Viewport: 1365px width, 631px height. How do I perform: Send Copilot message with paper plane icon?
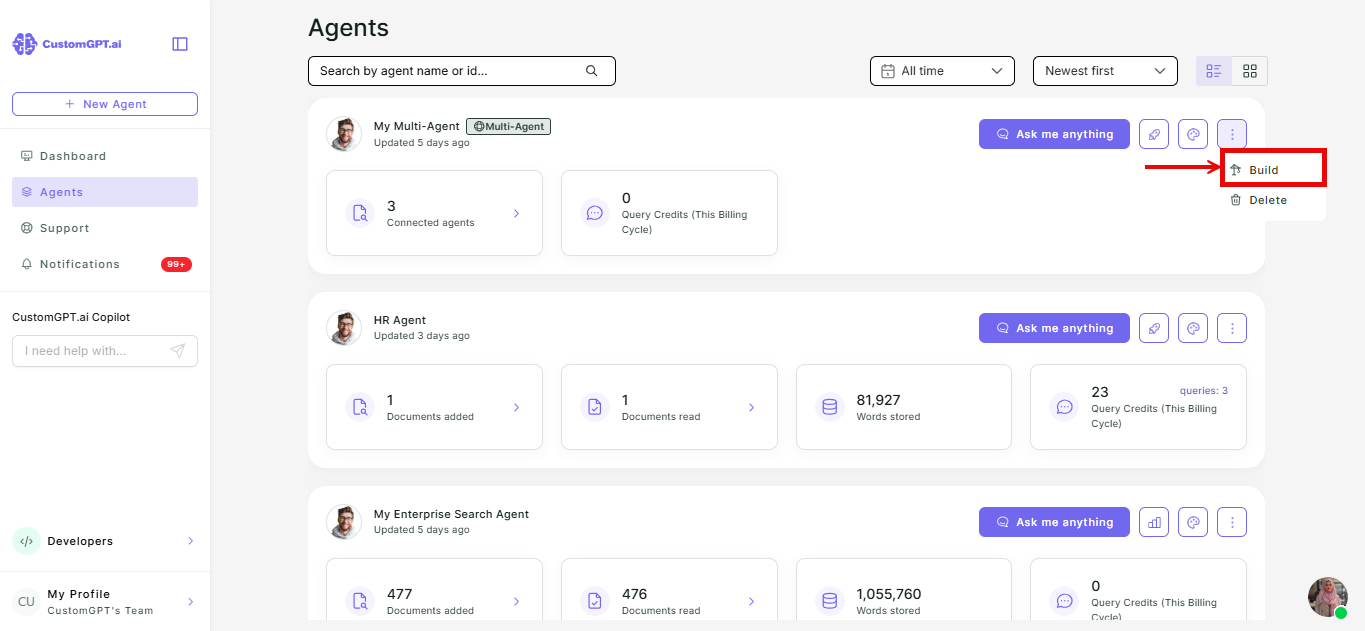pos(178,351)
